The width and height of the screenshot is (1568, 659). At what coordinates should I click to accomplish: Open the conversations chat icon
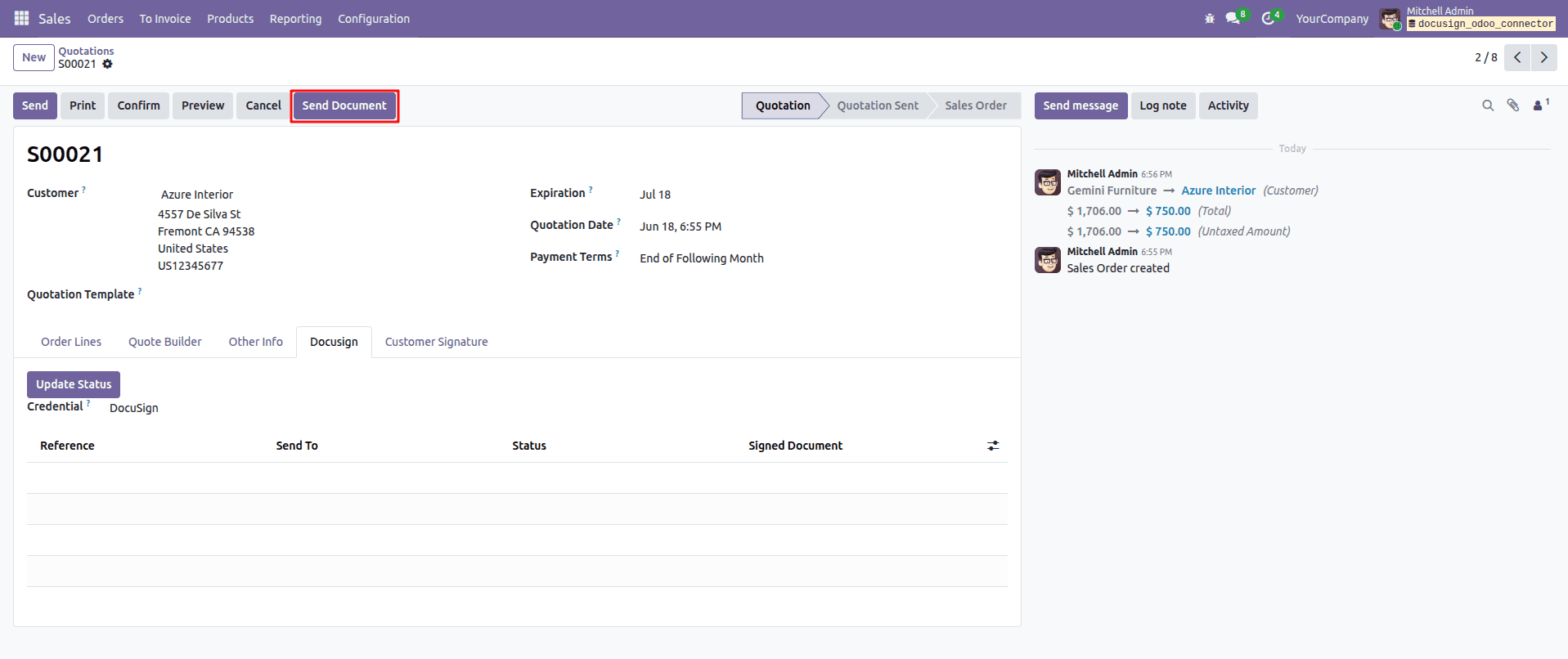pos(1233,18)
